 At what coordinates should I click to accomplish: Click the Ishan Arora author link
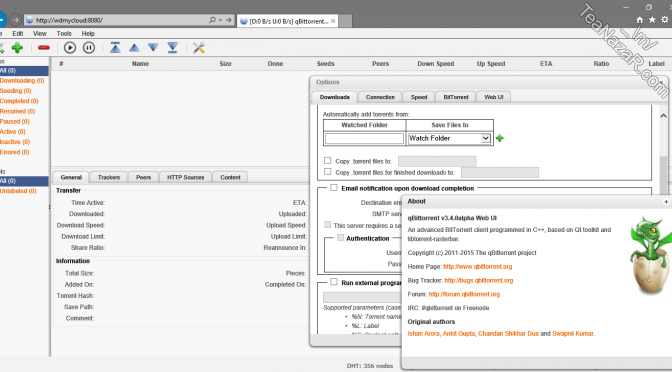423,333
